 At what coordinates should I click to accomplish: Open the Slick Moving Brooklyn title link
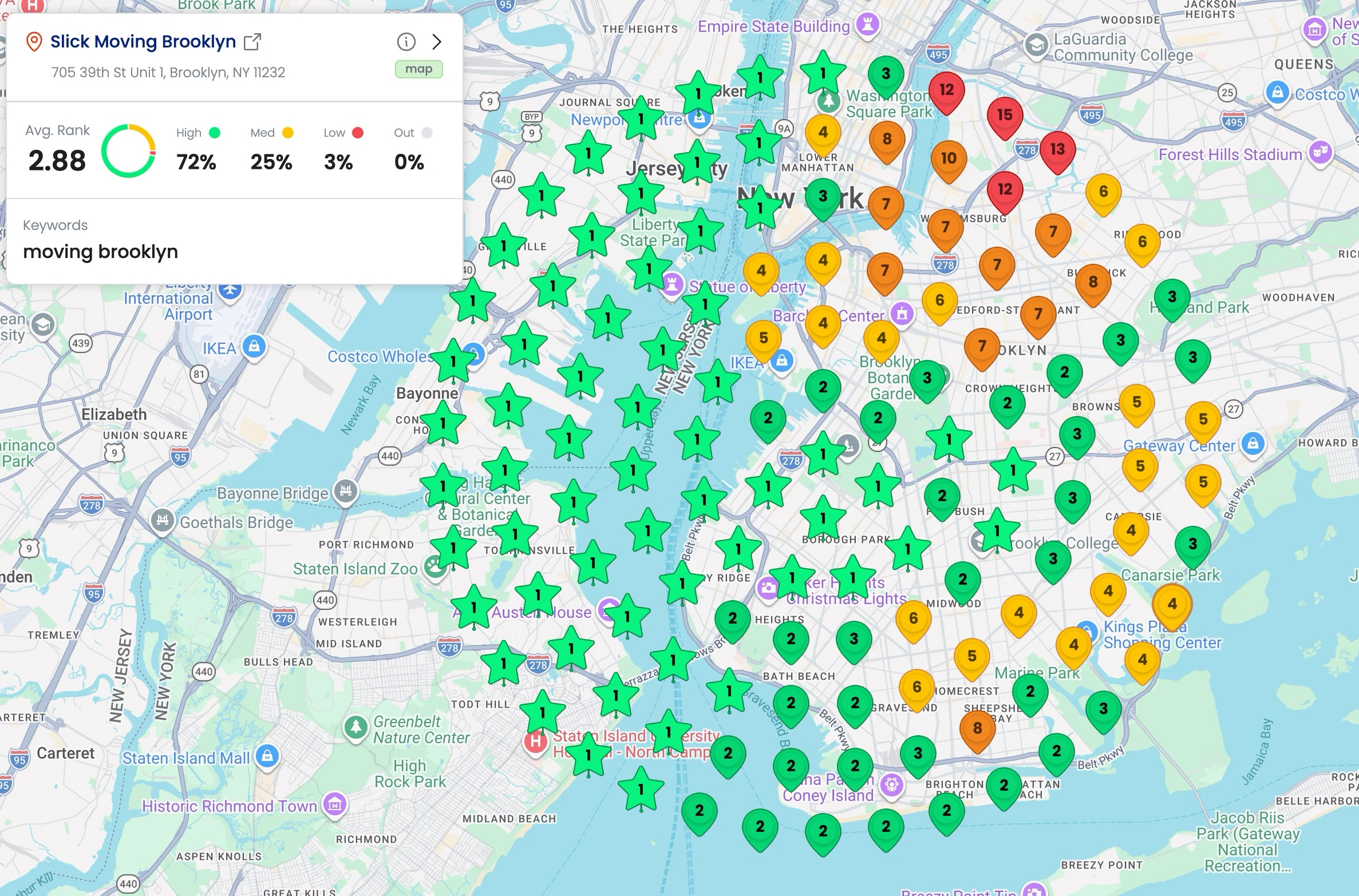point(143,41)
